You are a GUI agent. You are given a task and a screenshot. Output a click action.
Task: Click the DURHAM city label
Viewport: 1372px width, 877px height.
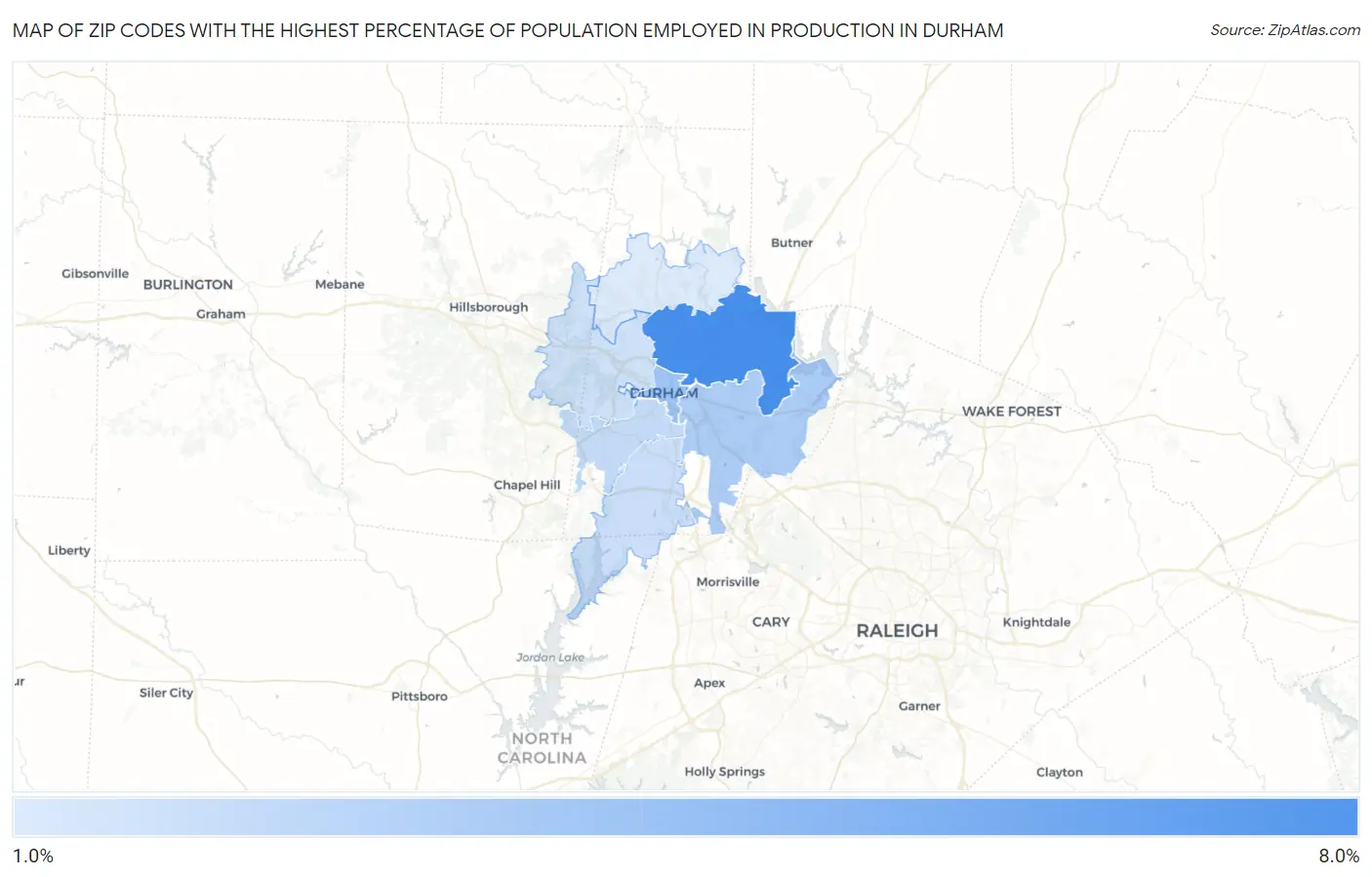tap(664, 393)
